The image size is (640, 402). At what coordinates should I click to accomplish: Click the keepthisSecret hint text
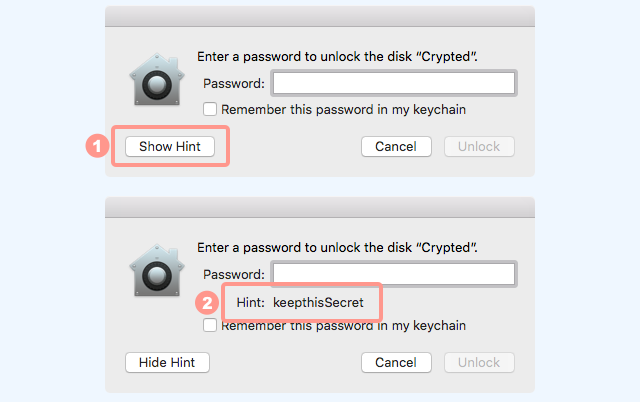318,303
